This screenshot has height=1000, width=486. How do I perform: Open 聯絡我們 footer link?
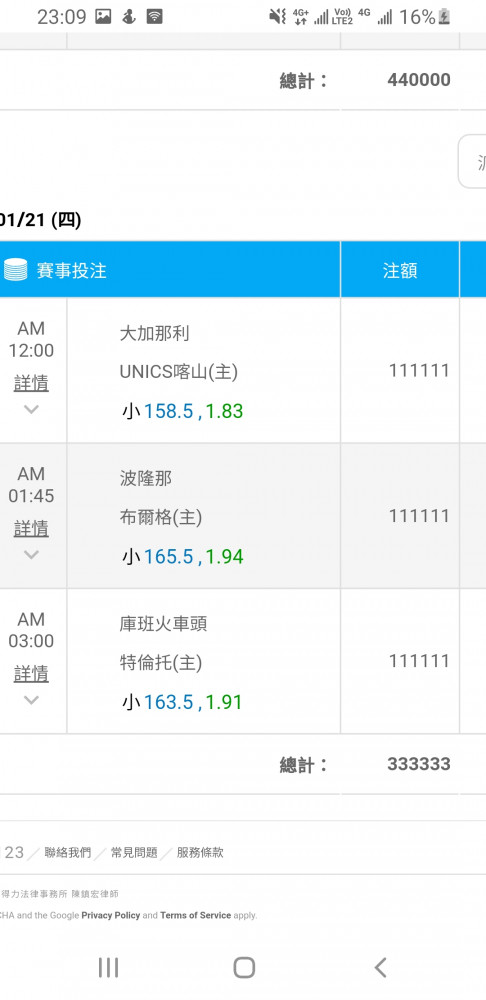pyautogui.click(x=68, y=853)
